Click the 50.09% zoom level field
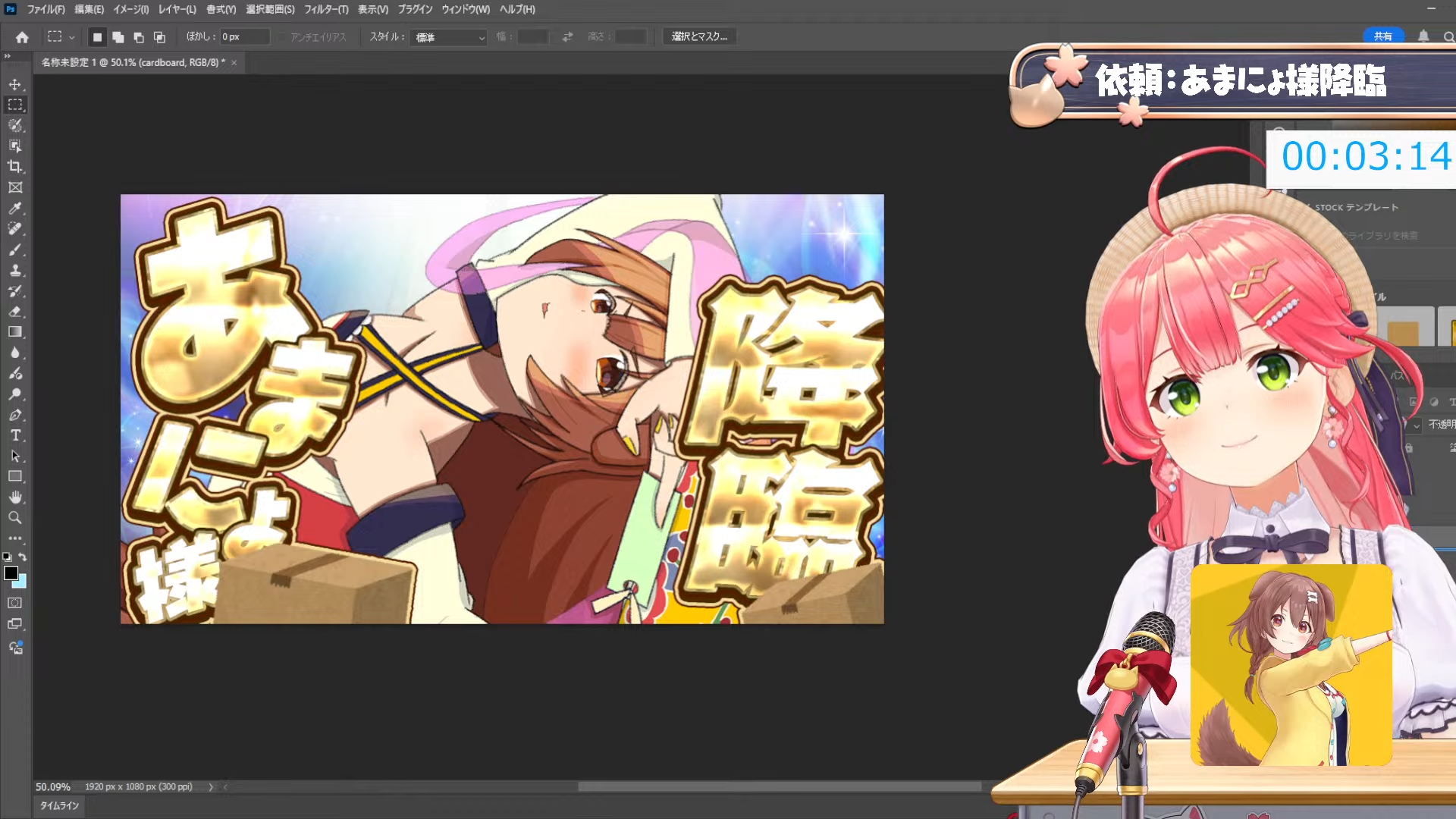 53,787
